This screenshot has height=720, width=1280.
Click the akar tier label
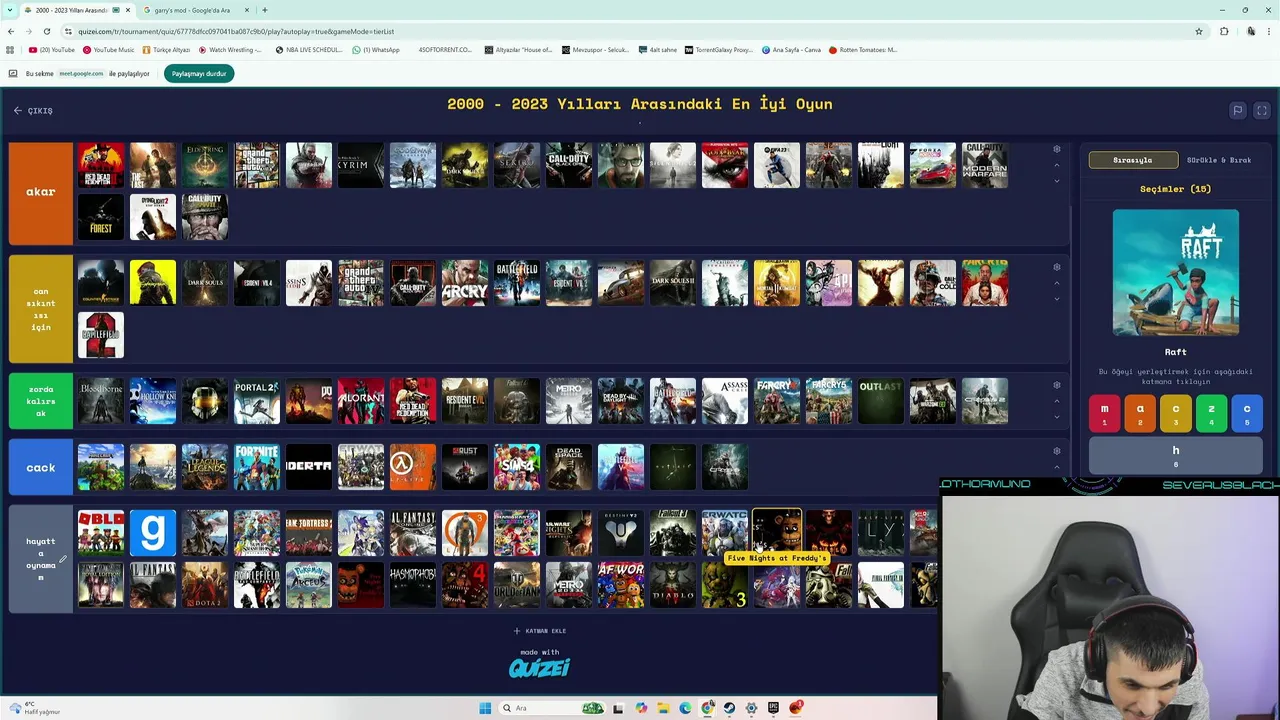tap(41, 192)
